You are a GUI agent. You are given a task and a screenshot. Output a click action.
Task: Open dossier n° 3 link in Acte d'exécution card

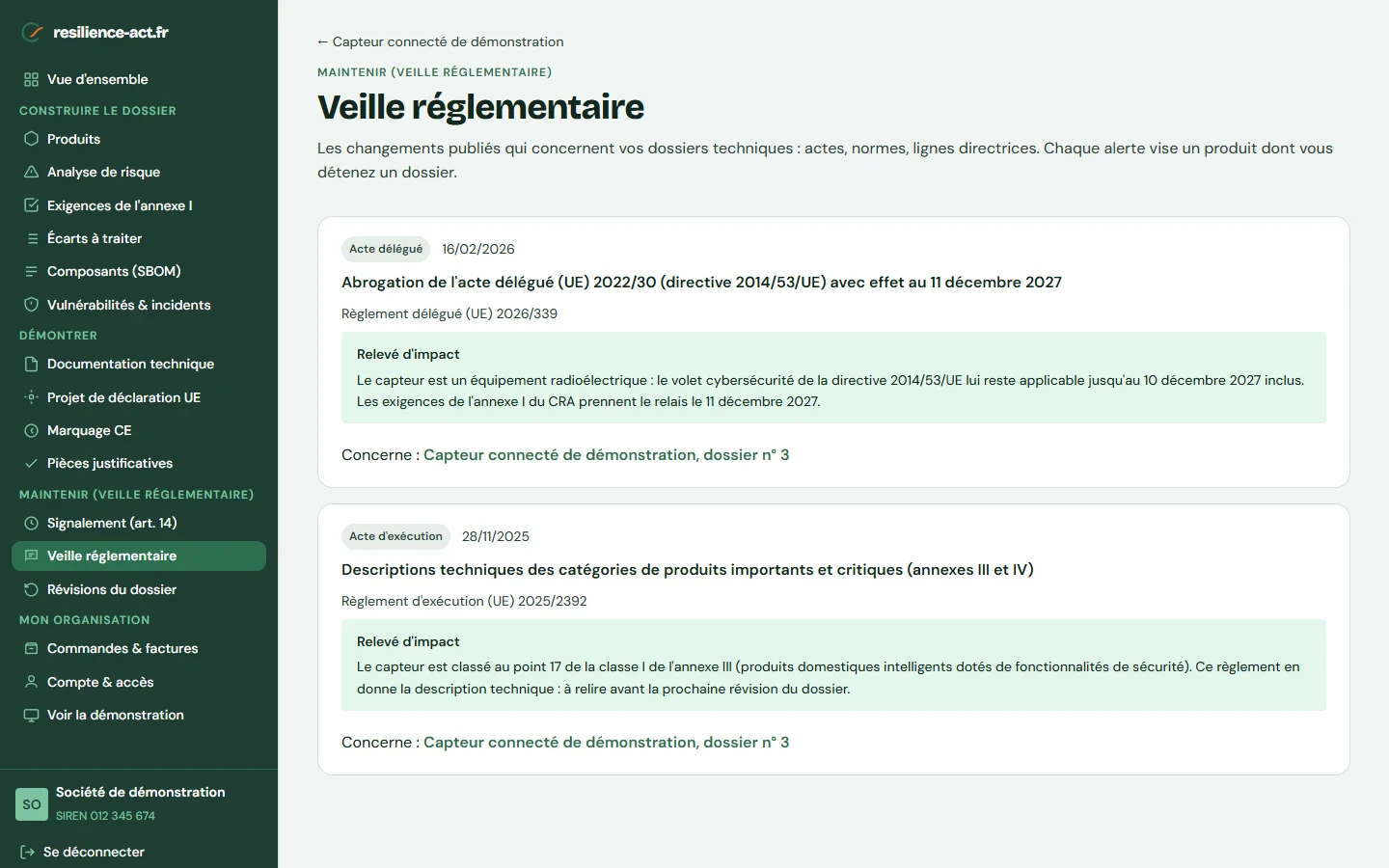(x=606, y=742)
